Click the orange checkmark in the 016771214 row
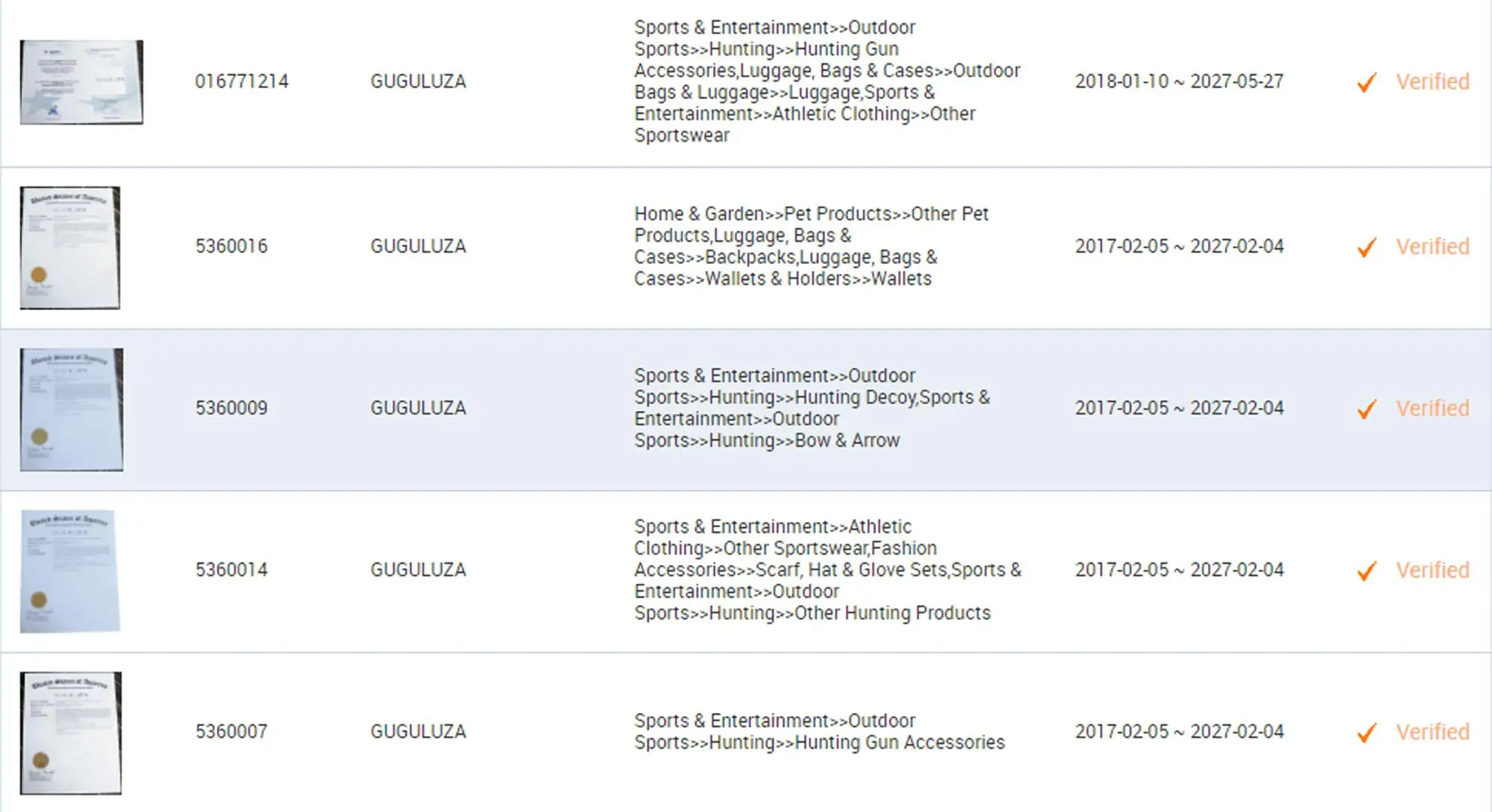 click(1367, 82)
